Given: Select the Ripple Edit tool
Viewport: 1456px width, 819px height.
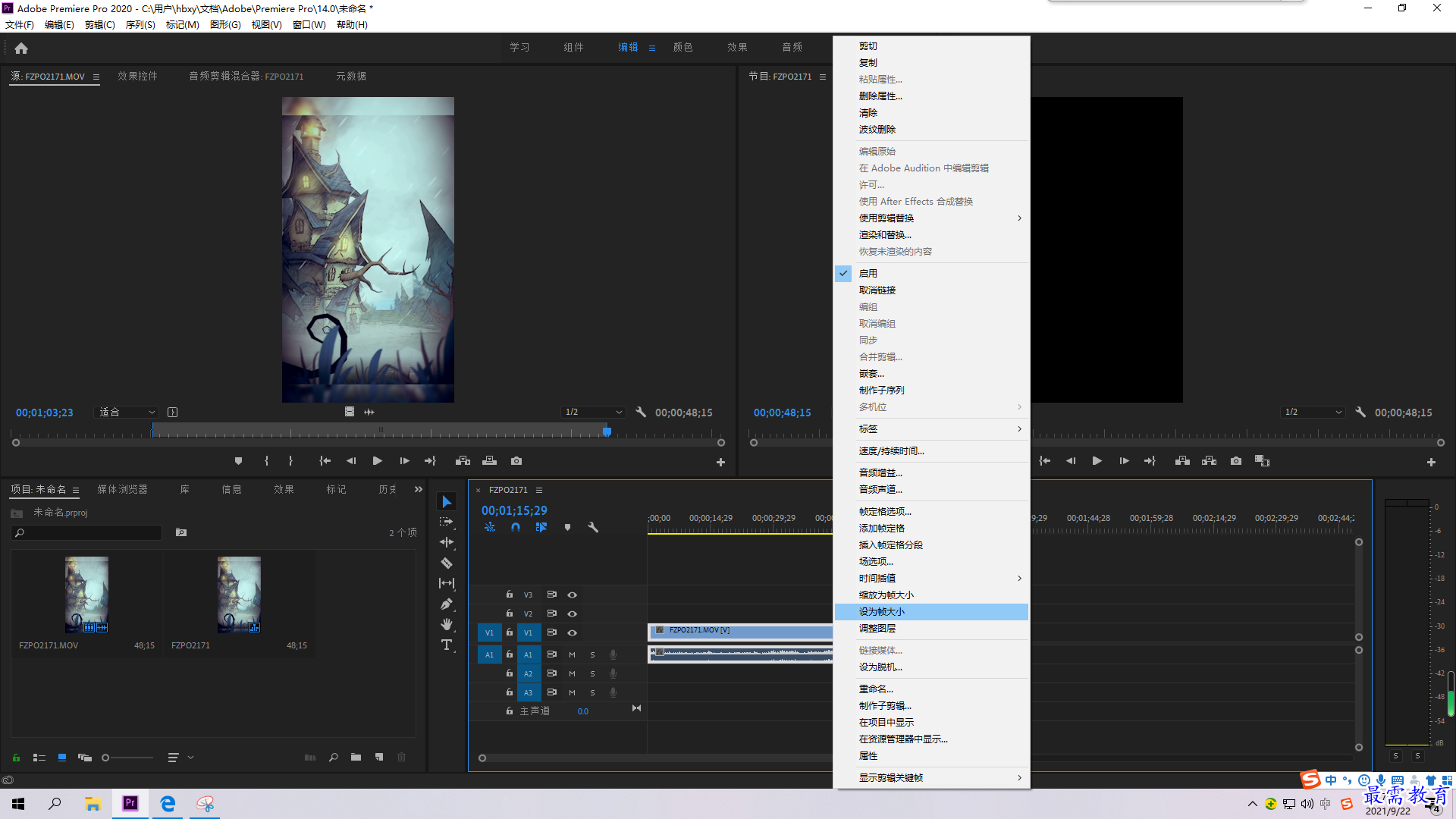Looking at the screenshot, I should point(447,542).
